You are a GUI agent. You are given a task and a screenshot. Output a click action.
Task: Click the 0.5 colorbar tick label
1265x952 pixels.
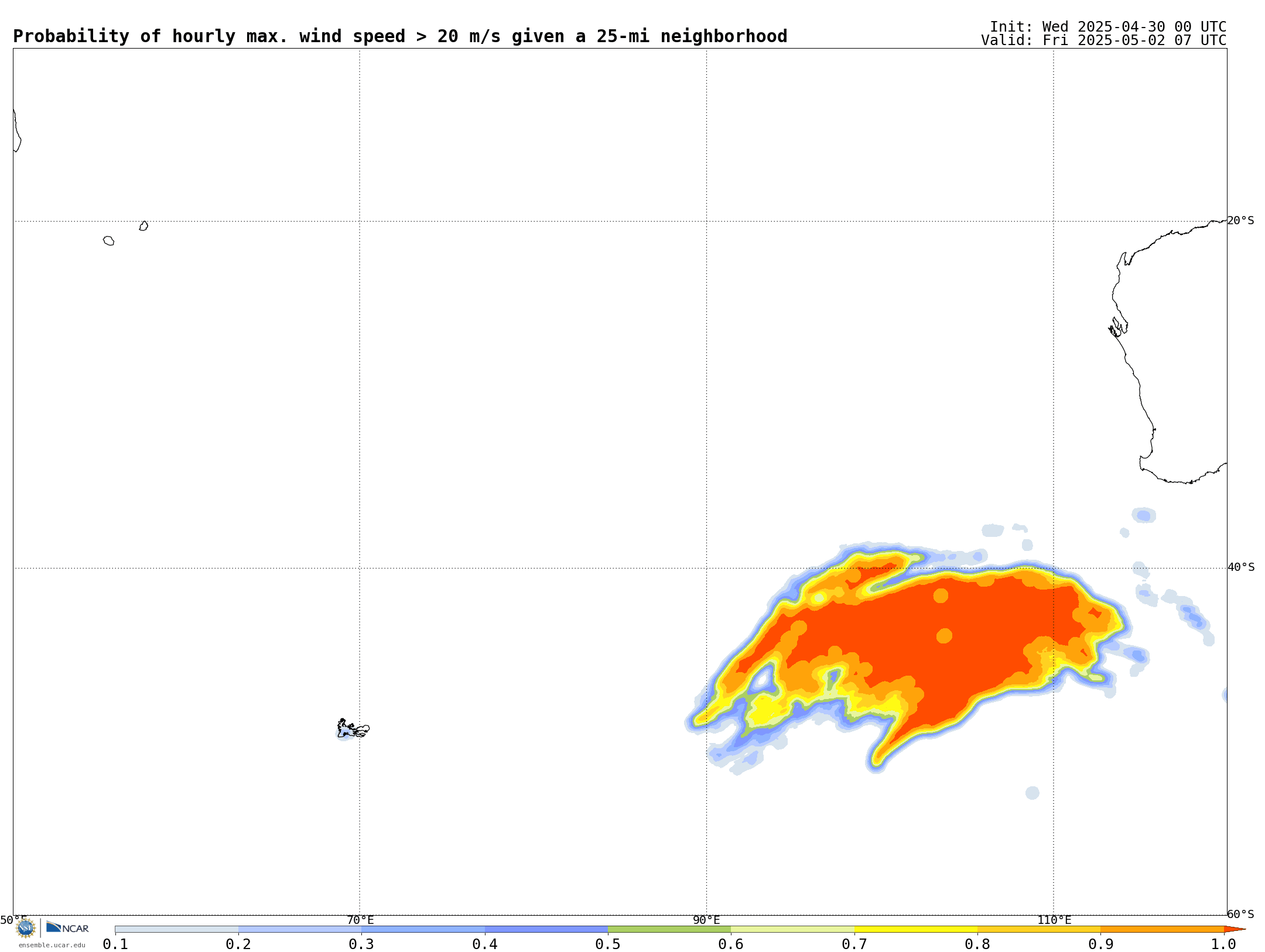click(608, 944)
